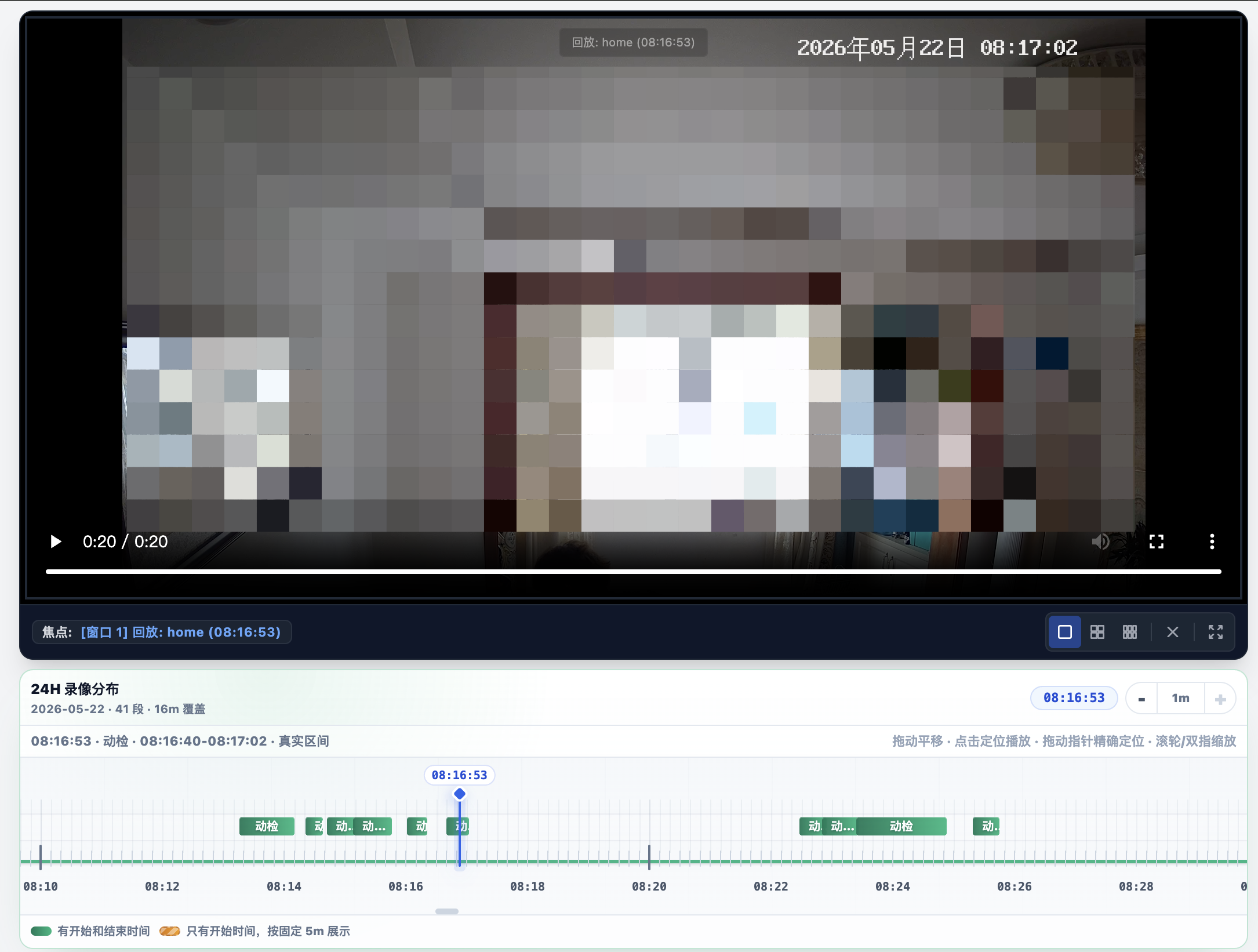Click the playback title overlay 'home (08:16:53)'

[633, 42]
